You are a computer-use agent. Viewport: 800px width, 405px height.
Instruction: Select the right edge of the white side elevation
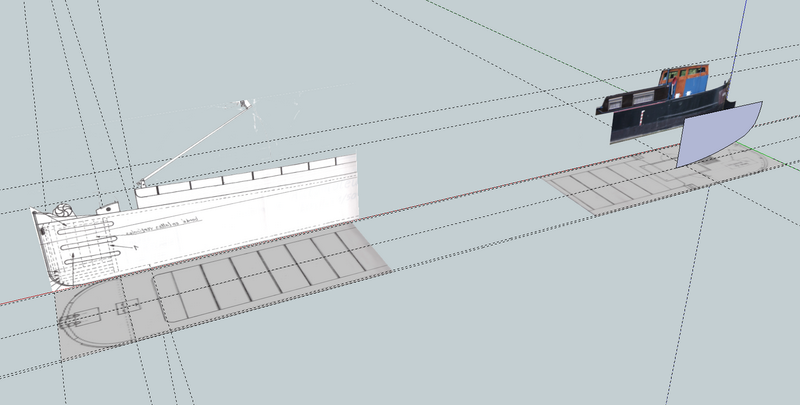[x=357, y=190]
